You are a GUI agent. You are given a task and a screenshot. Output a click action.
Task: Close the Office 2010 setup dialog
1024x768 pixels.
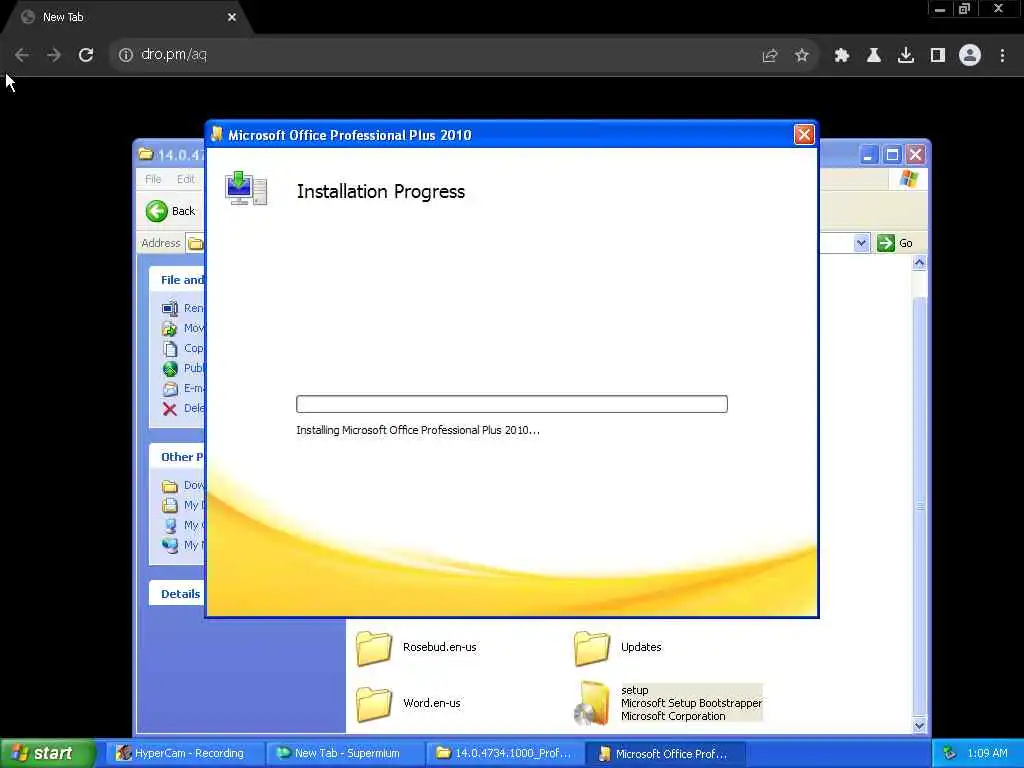pos(804,135)
